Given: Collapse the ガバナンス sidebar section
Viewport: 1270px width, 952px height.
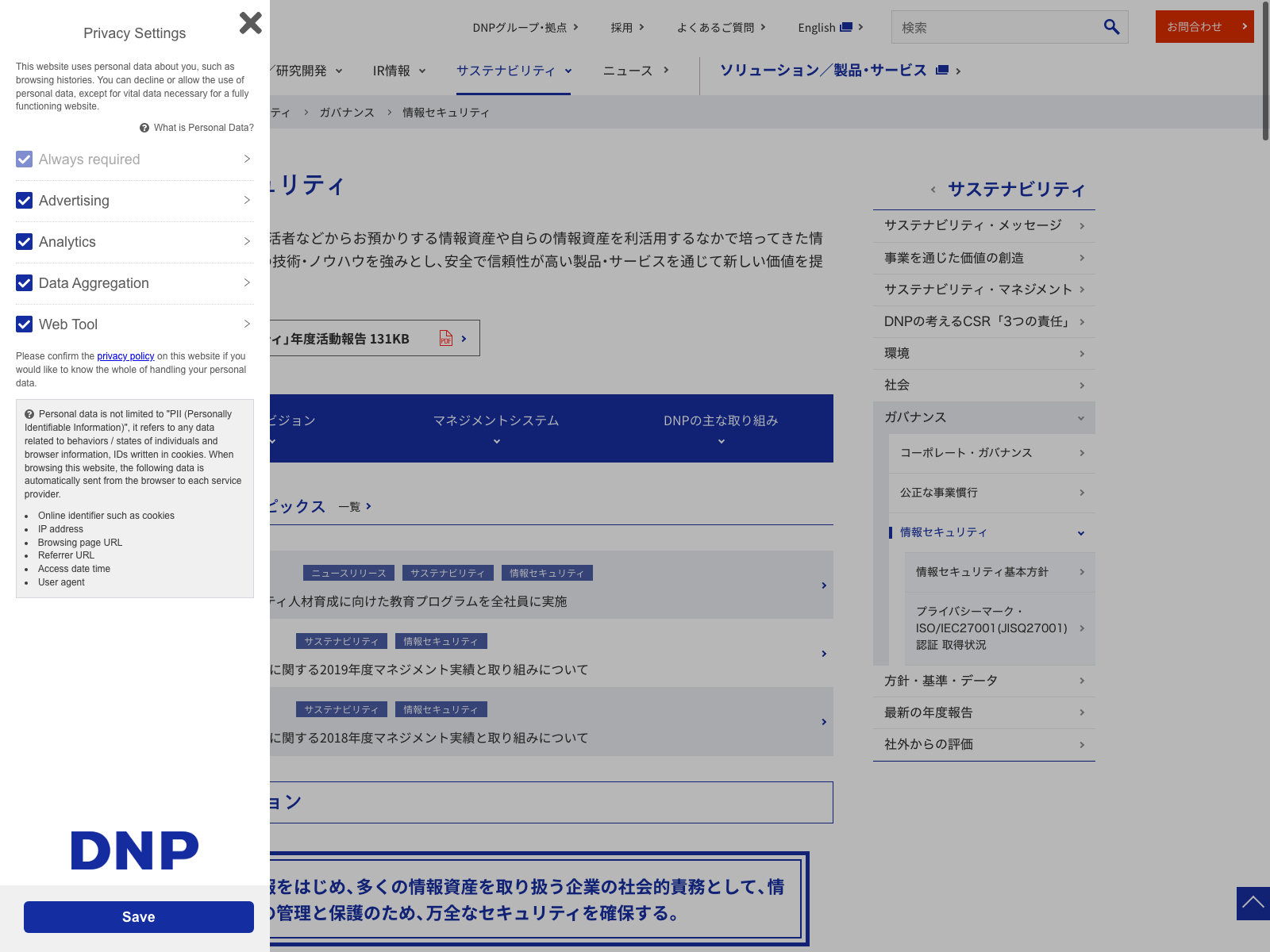Looking at the screenshot, I should (1080, 418).
